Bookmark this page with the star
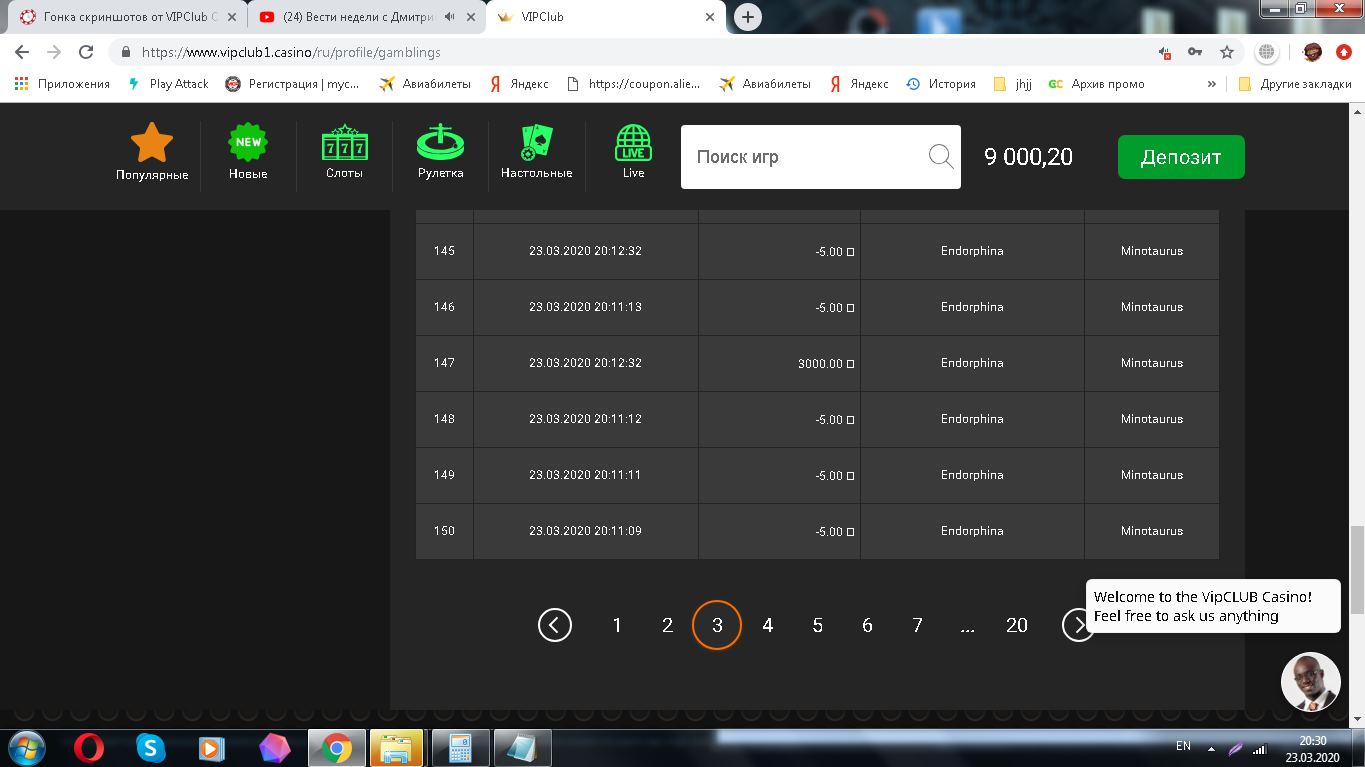Image resolution: width=1365 pixels, height=767 pixels. [x=1226, y=52]
